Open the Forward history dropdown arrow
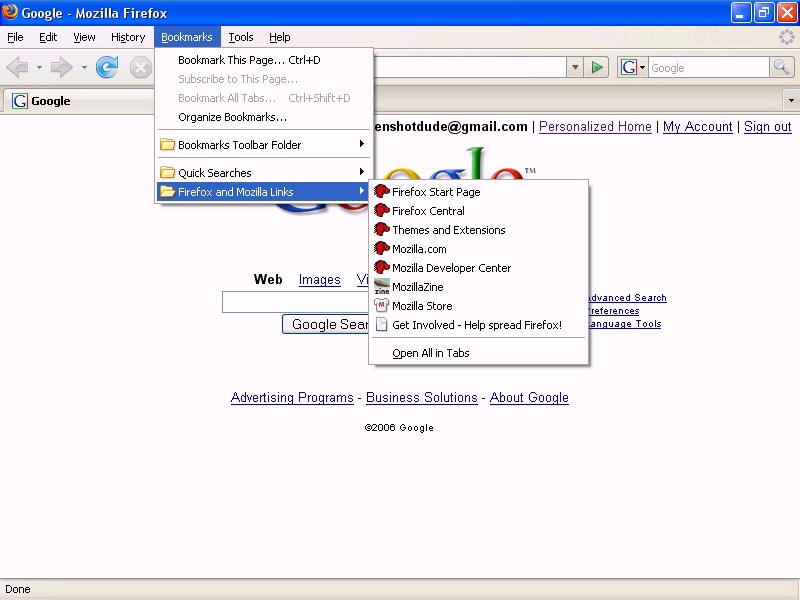The height and width of the screenshot is (600, 800). (x=84, y=67)
